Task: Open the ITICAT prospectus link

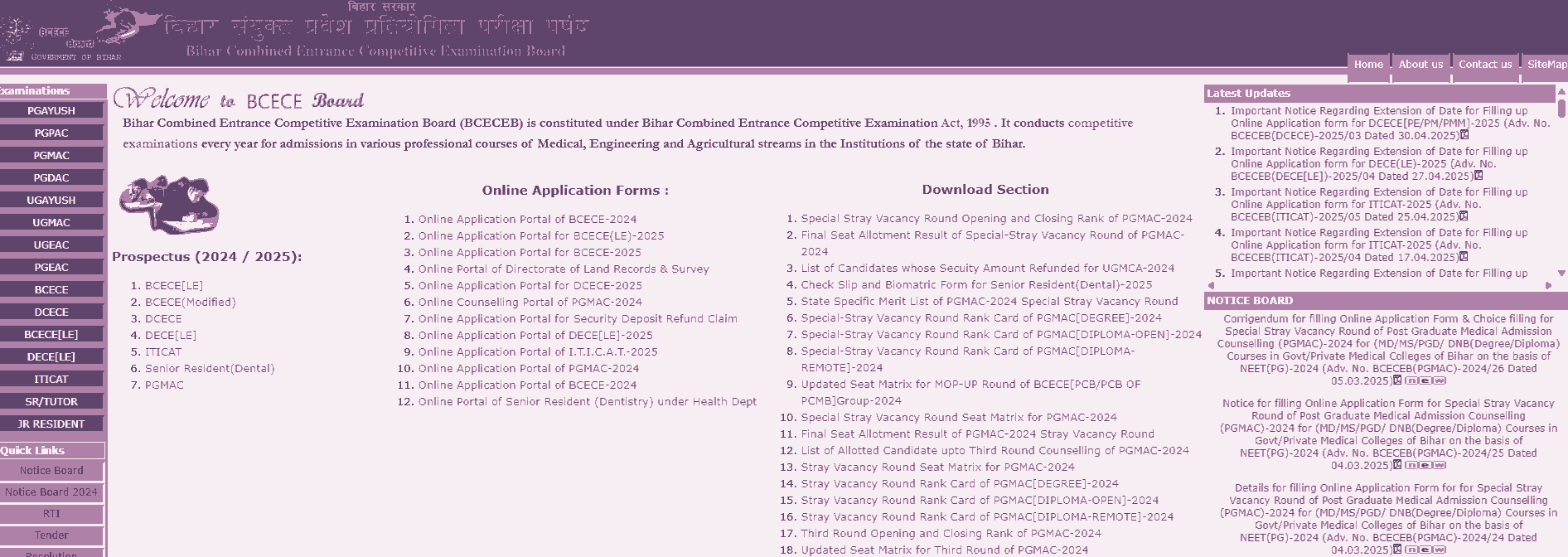Action: click(x=163, y=351)
